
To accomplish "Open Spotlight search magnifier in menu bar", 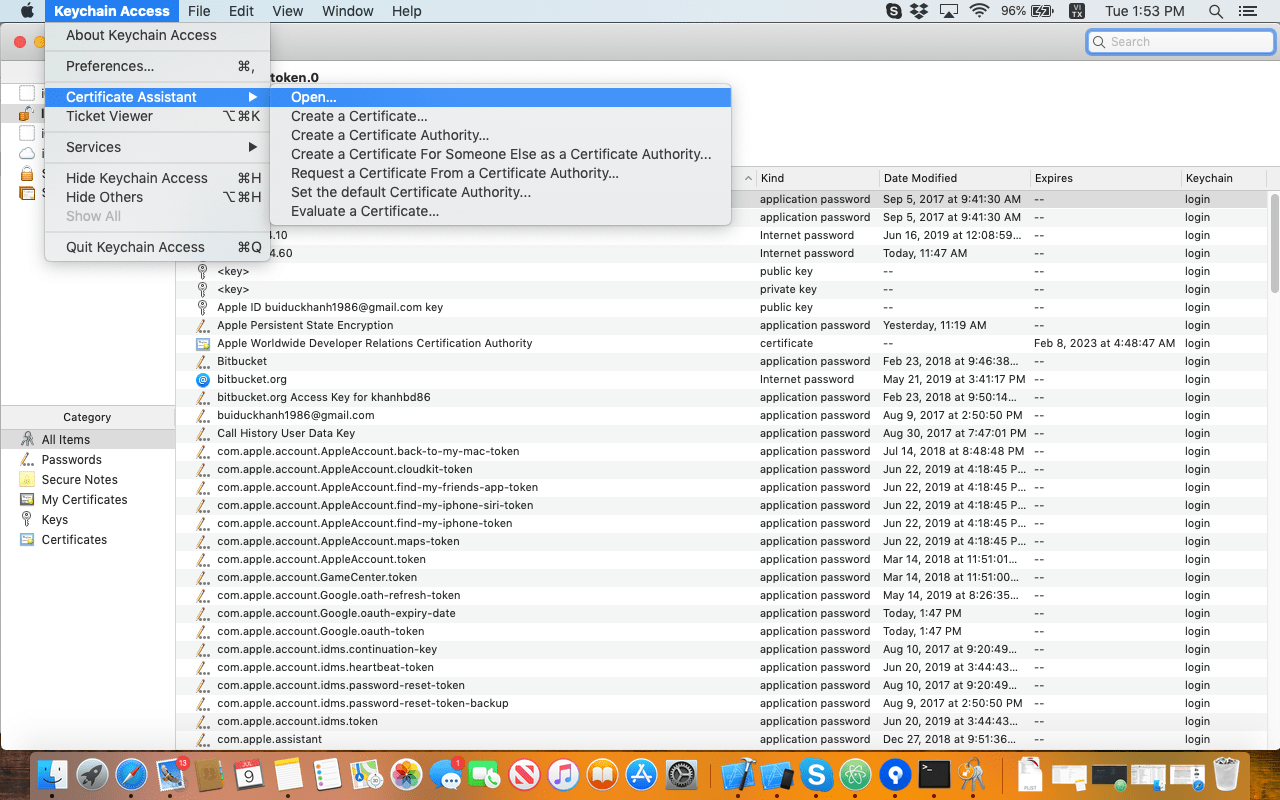I will point(1216,11).
